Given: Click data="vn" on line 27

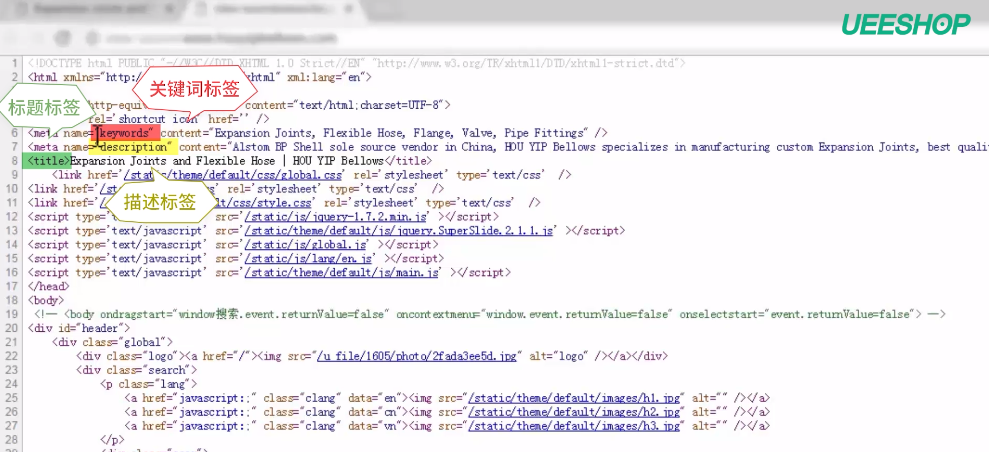Looking at the screenshot, I should (377, 426).
